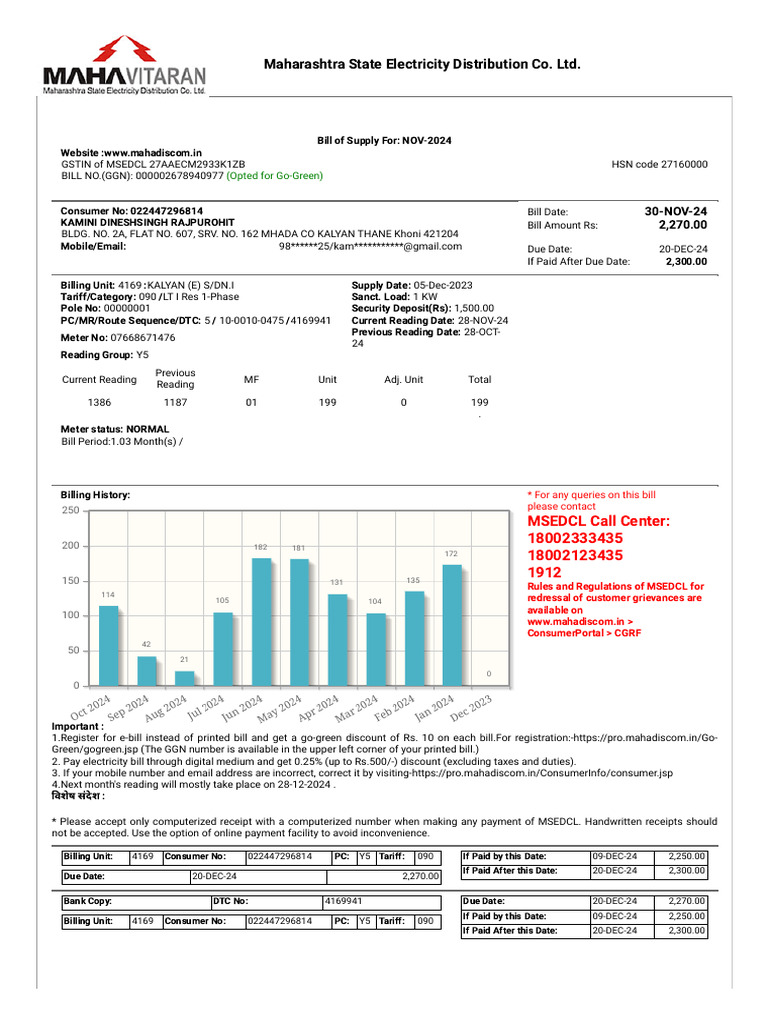This screenshot has height=1024, width=768.
Task: Click the Adj. Unit value 0 in readings table
Action: point(404,402)
